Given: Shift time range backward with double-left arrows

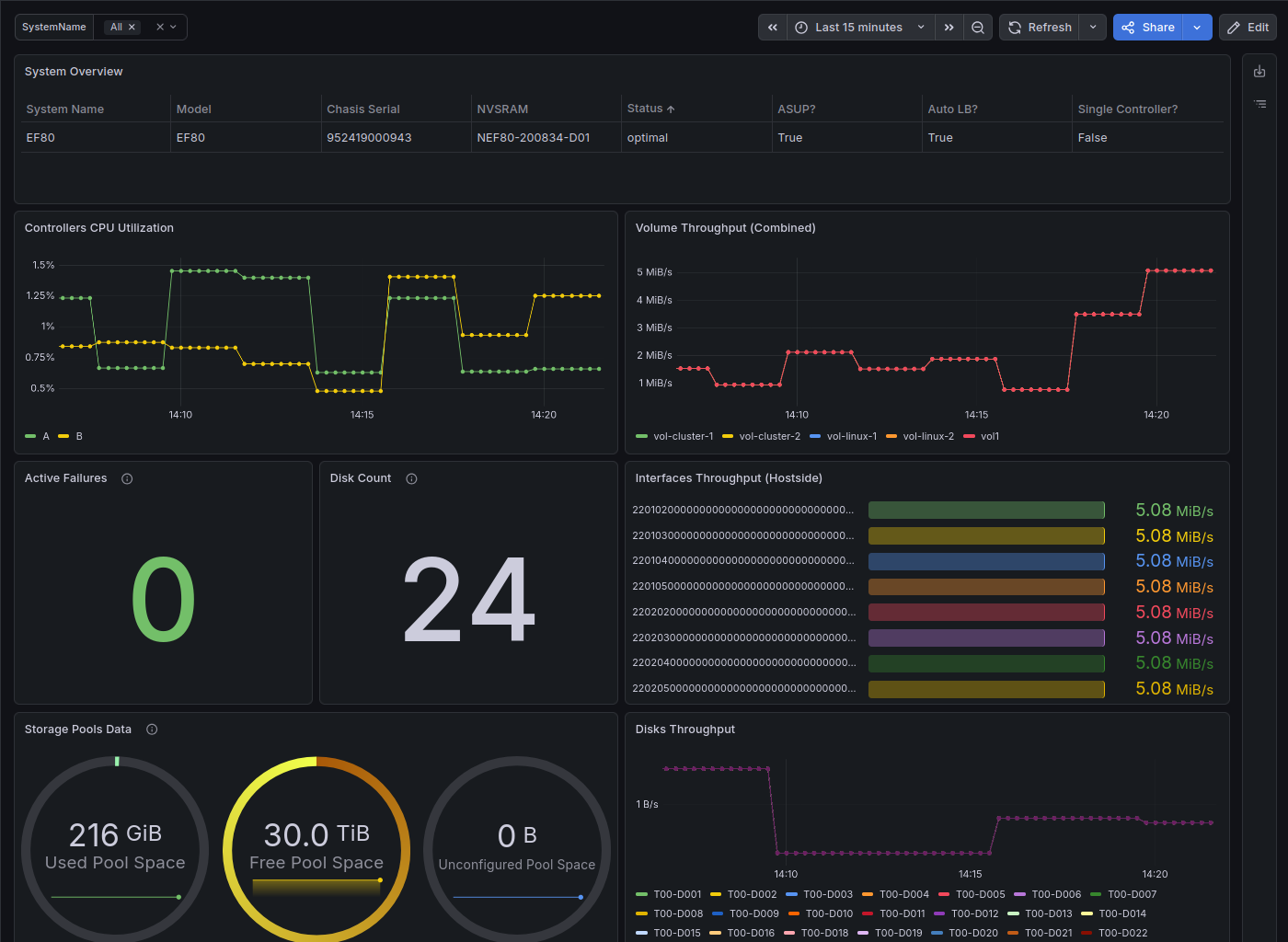Looking at the screenshot, I should (773, 28).
